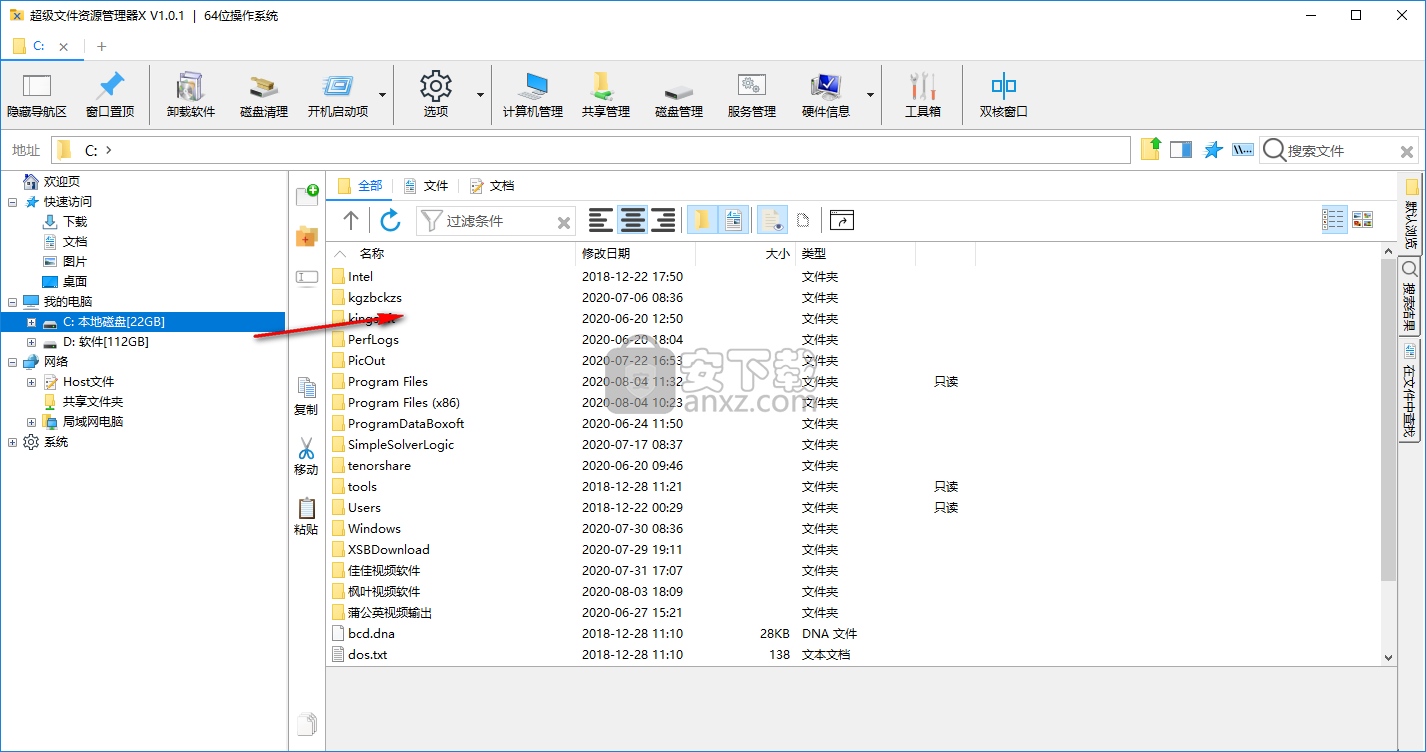Toggle left-align column layout

coord(600,220)
